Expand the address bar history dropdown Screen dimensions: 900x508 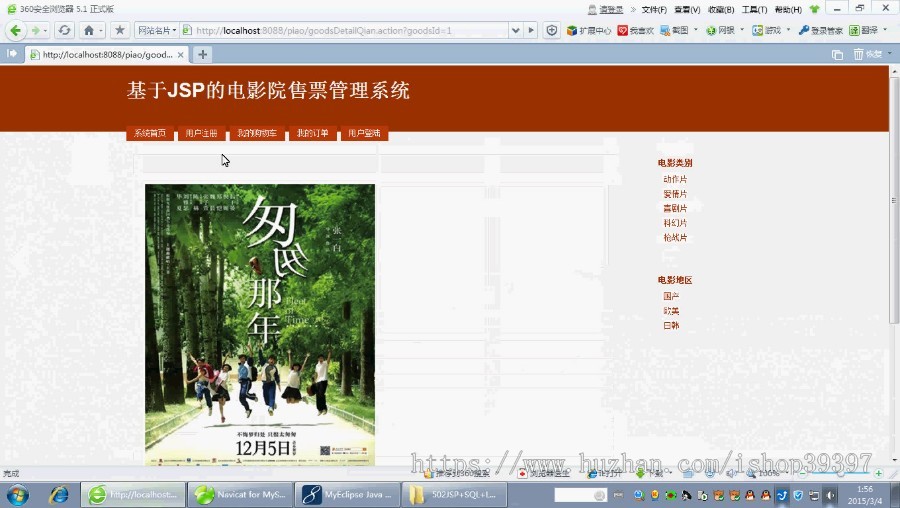pos(515,30)
